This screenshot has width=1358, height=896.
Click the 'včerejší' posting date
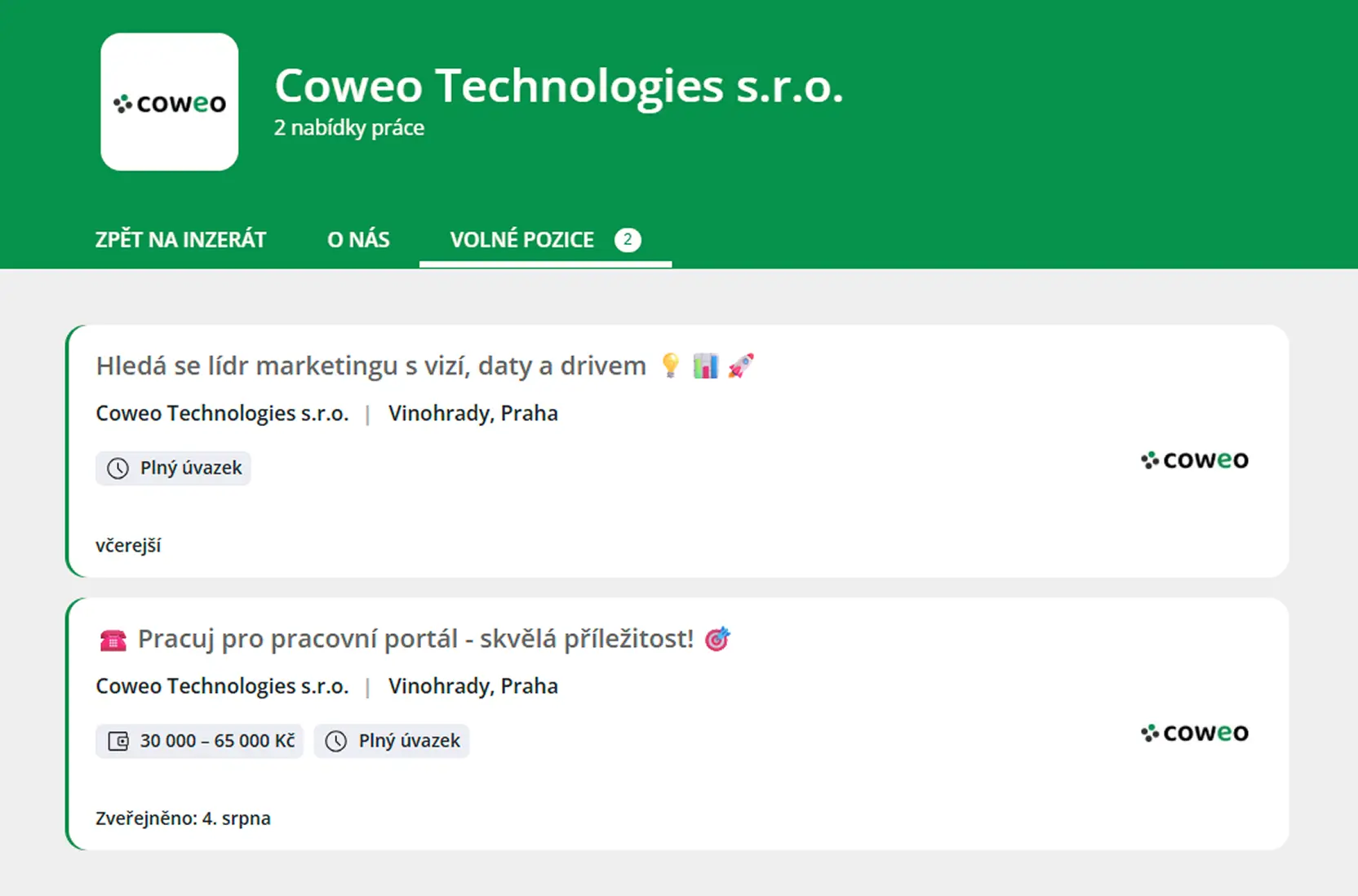click(128, 546)
